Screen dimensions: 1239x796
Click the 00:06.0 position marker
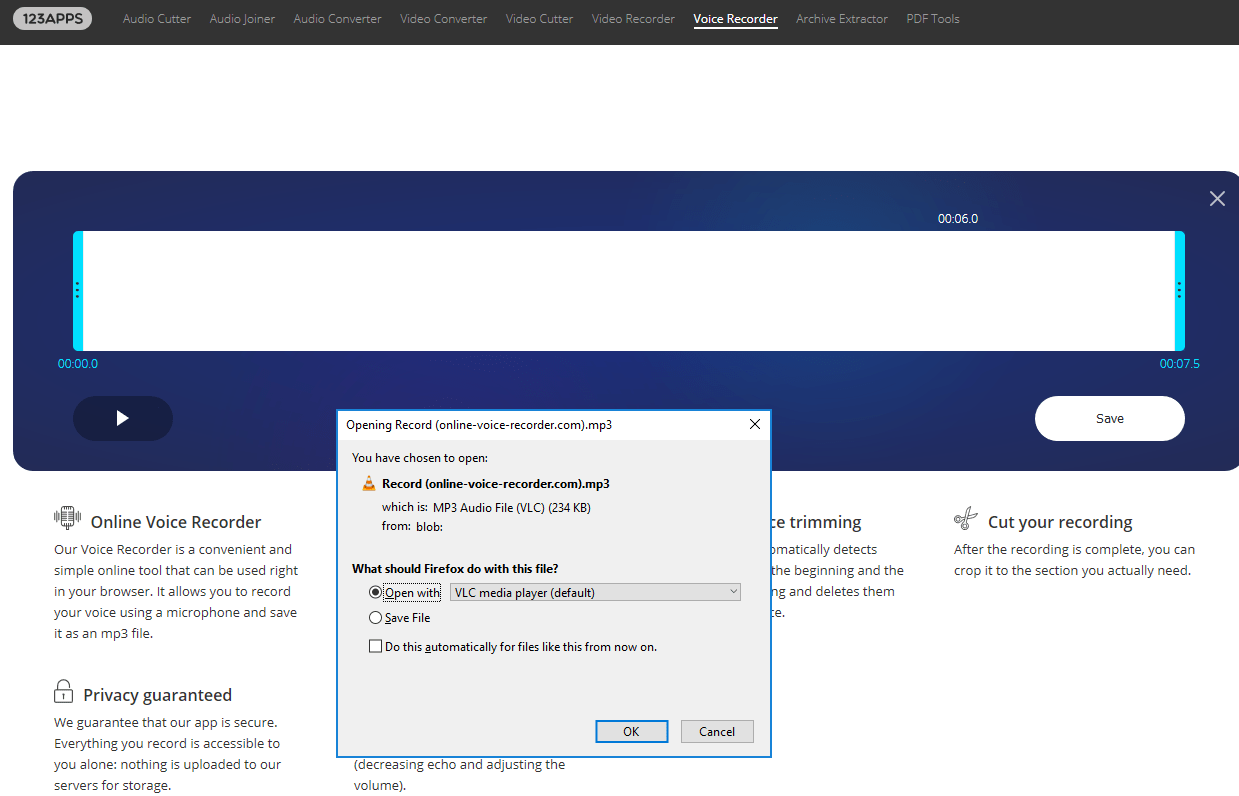point(958,219)
